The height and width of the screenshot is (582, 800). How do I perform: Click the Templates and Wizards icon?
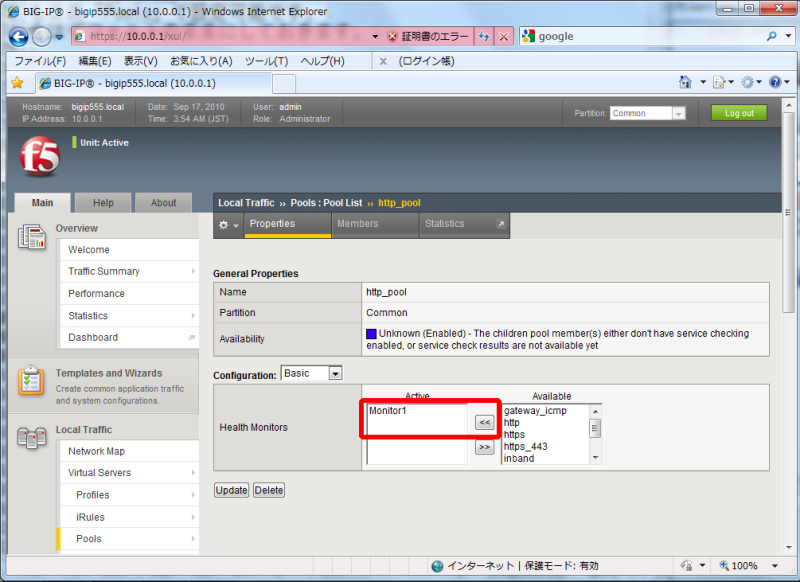[32, 381]
